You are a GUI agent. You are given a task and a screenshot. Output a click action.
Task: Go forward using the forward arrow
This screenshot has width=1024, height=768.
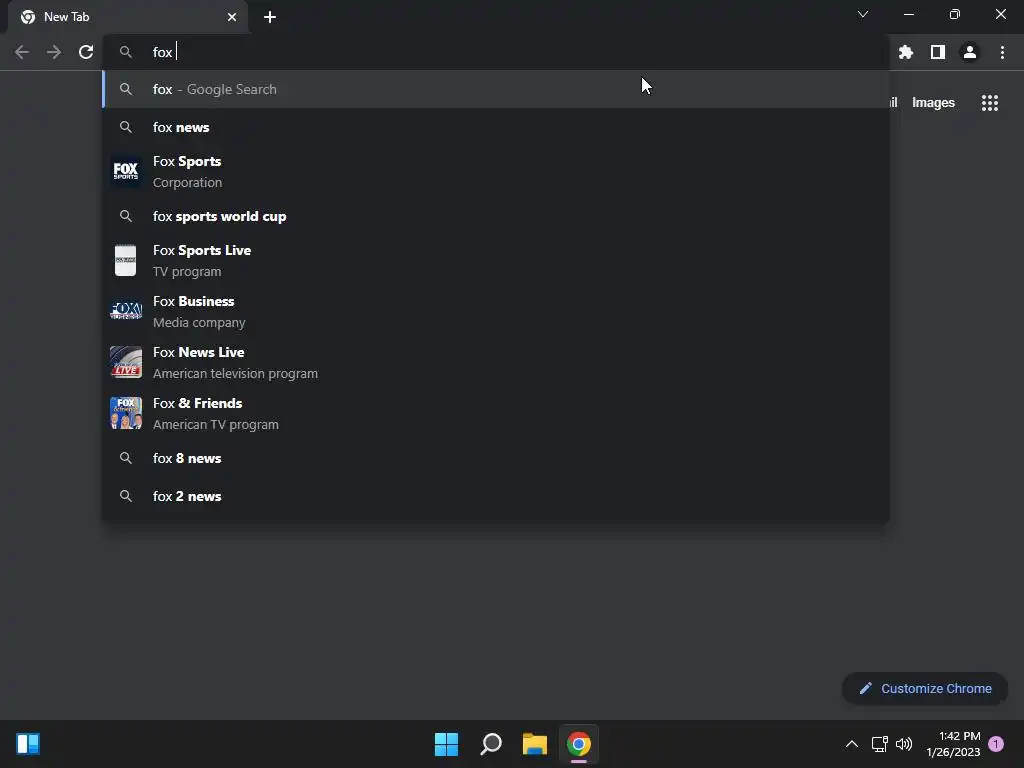click(x=54, y=52)
